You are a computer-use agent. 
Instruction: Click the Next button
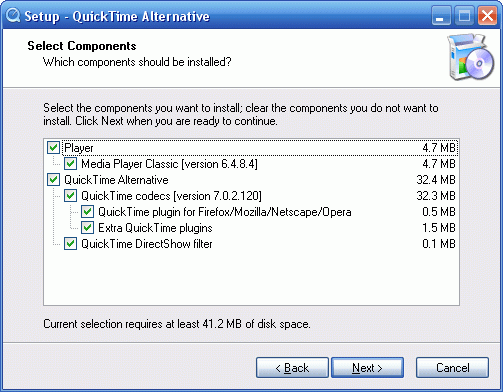tap(367, 368)
